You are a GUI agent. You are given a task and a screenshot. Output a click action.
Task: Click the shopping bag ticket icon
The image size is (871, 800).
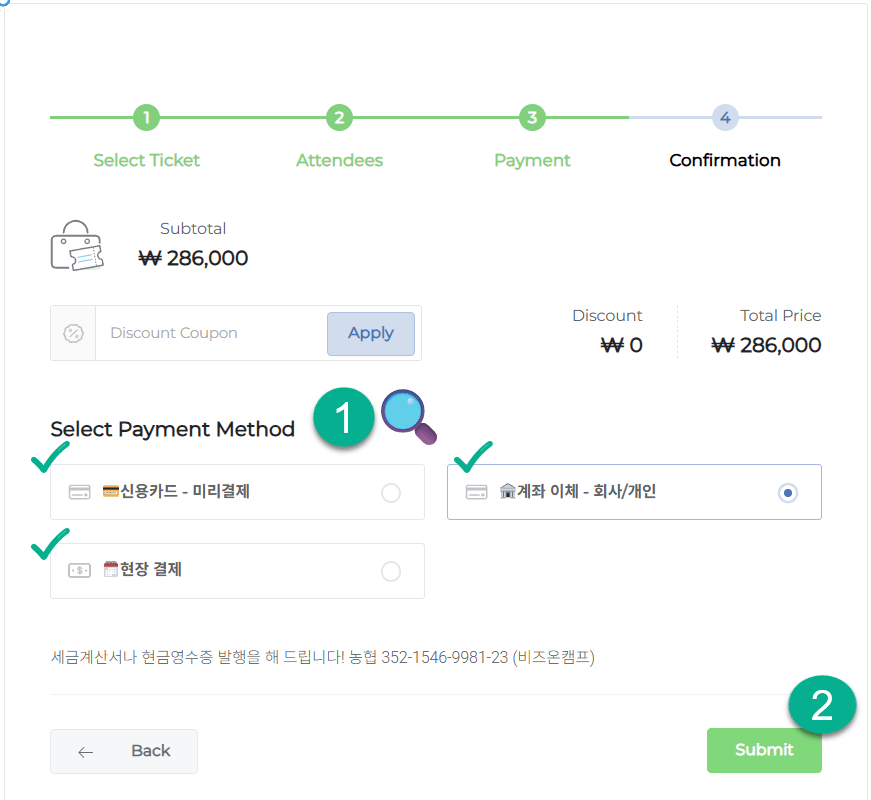click(x=77, y=246)
